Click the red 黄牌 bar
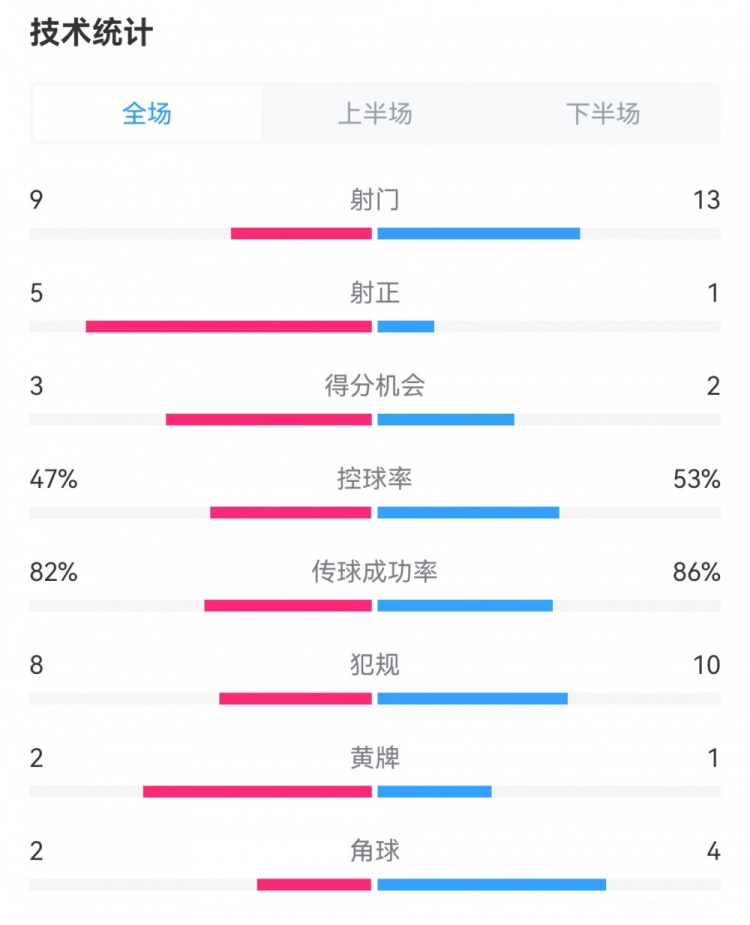Image resolution: width=750 pixels, height=925 pixels. pos(257,792)
